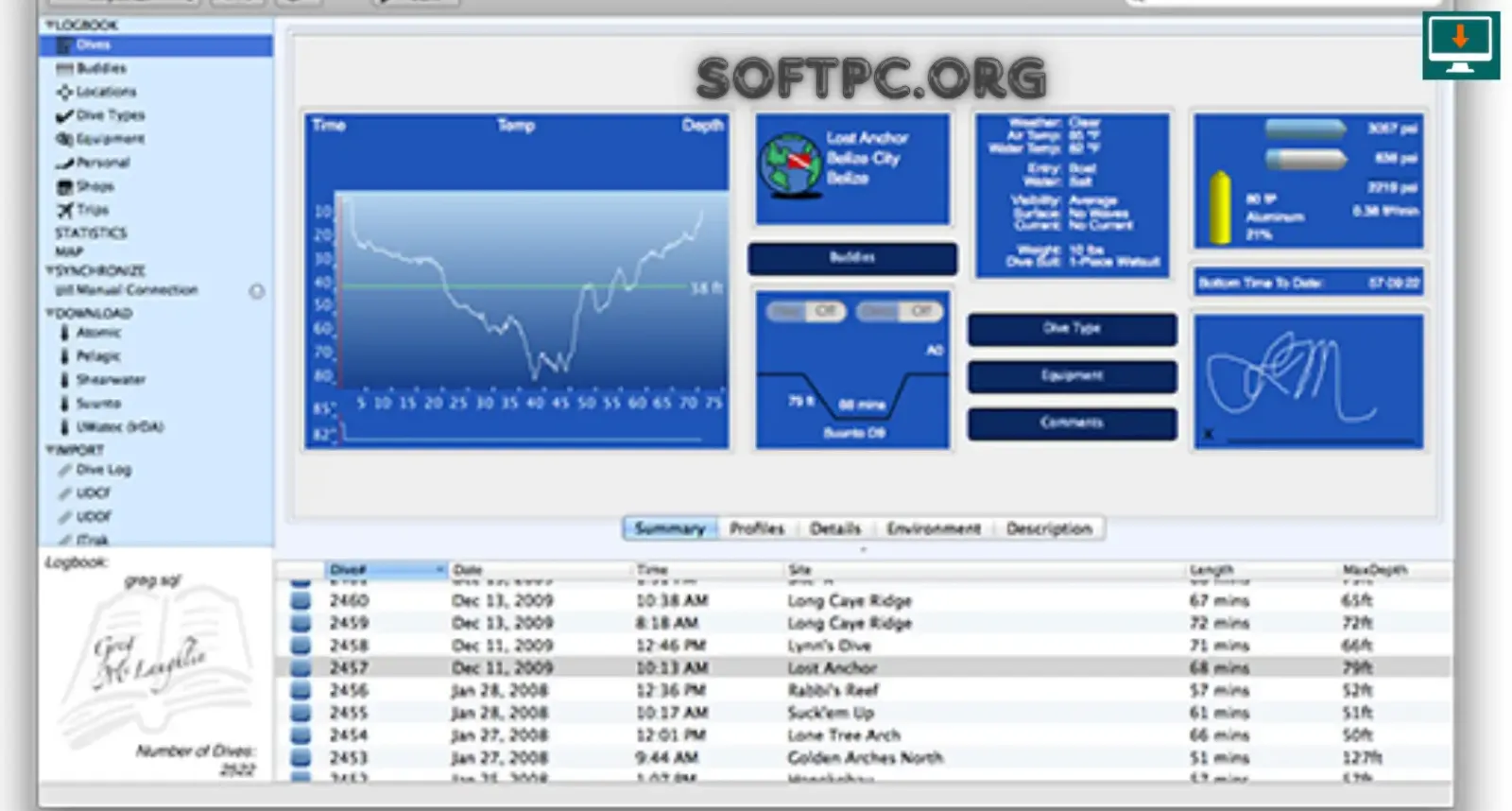The width and height of the screenshot is (1512, 811).
Task: Open the Trips airplane icon
Action: (x=64, y=210)
